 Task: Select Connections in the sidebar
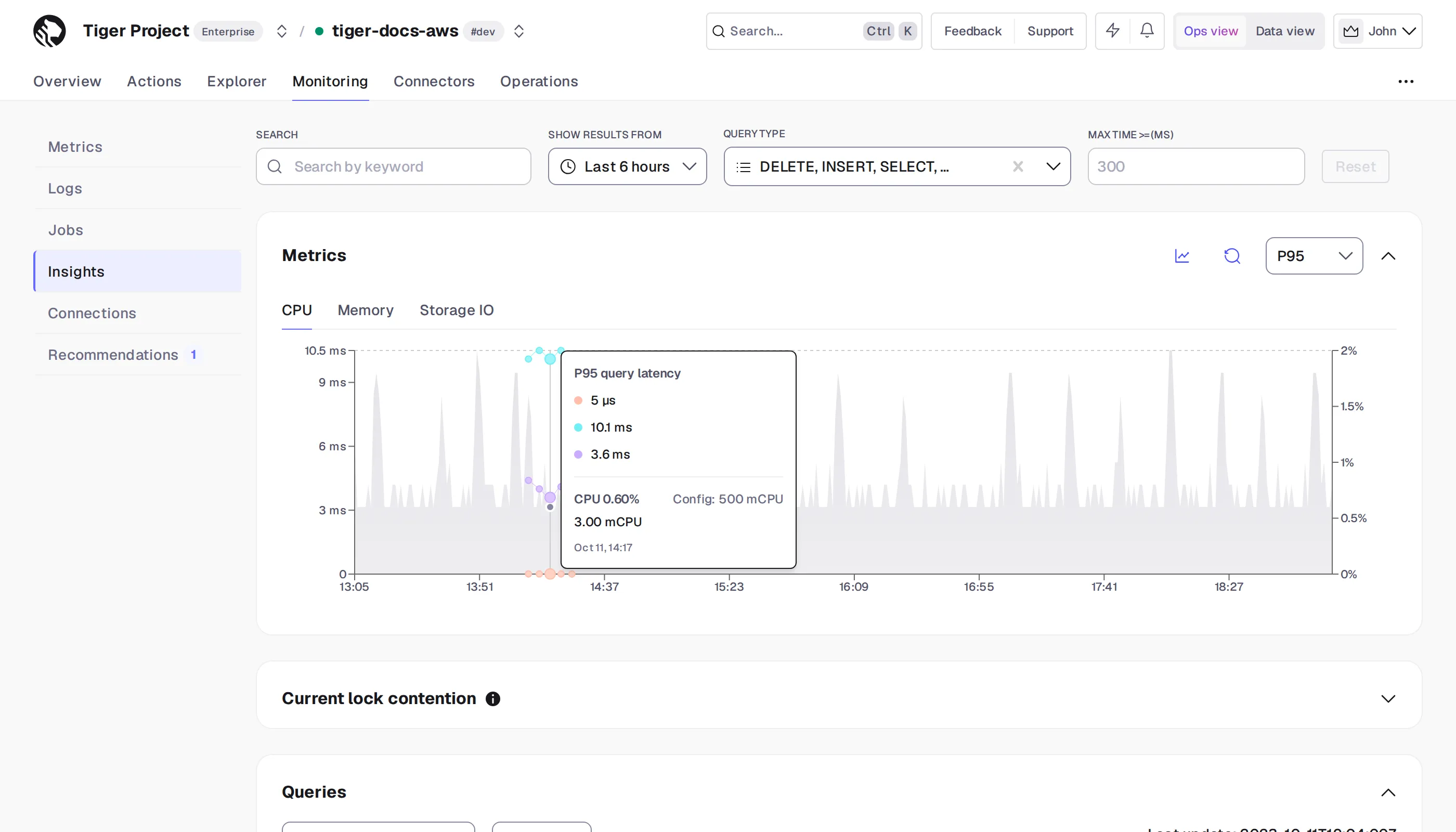coord(138,313)
